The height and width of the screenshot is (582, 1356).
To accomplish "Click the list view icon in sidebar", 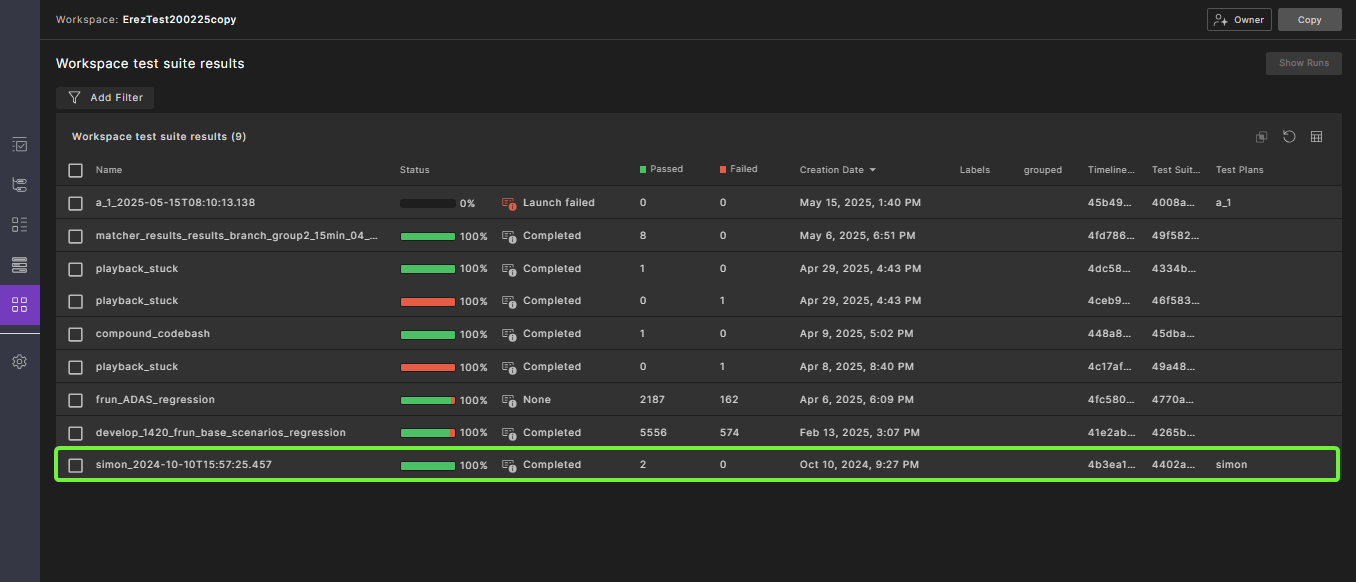I will (19, 225).
